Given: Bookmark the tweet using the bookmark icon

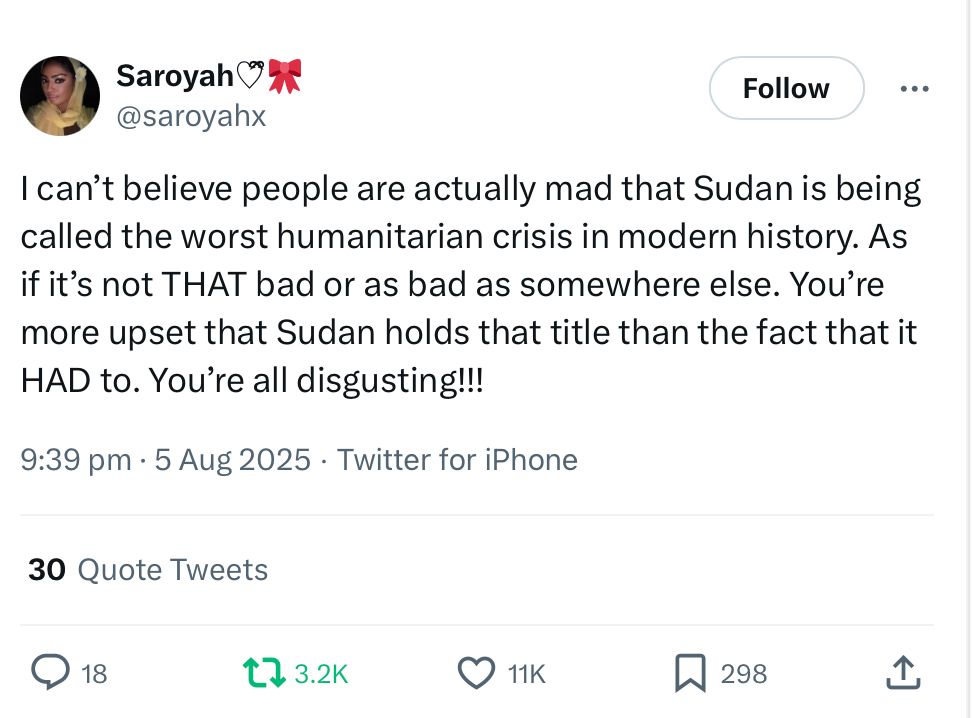Looking at the screenshot, I should point(692,673).
